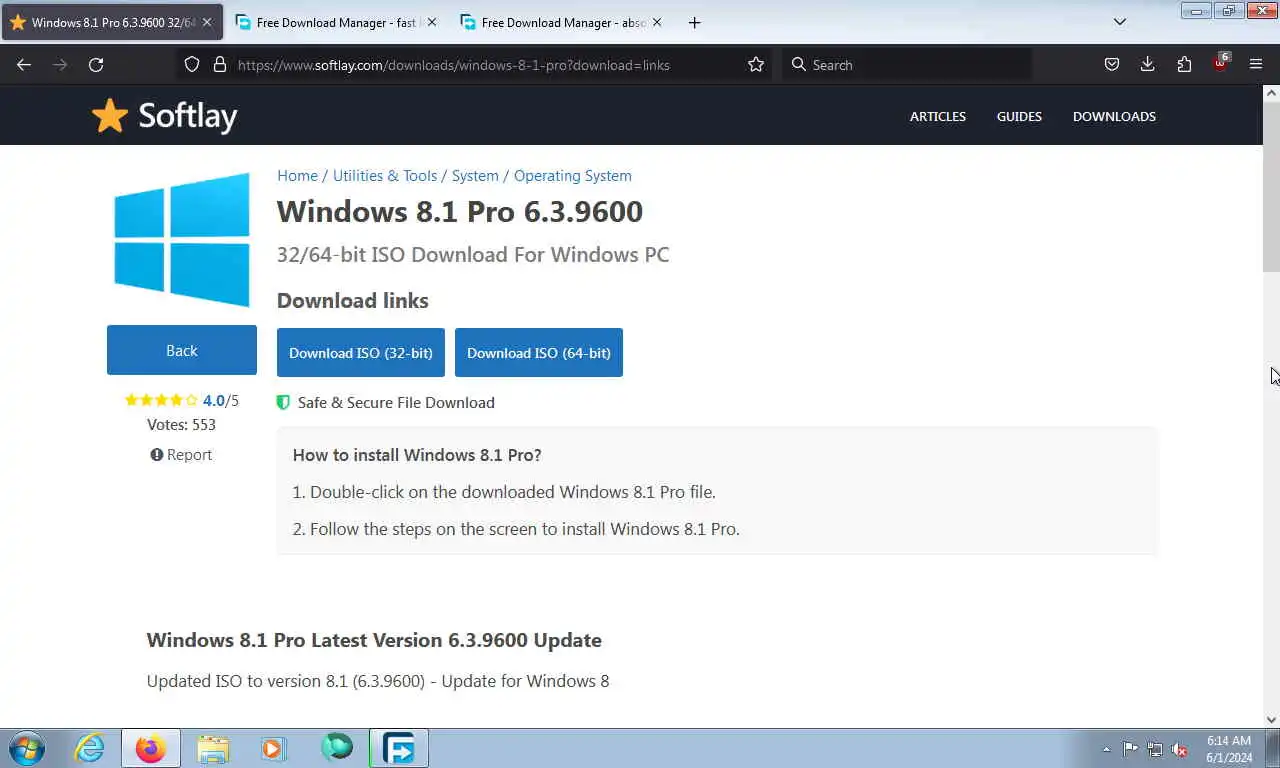List all tabs dropdown arrow

(x=1120, y=22)
